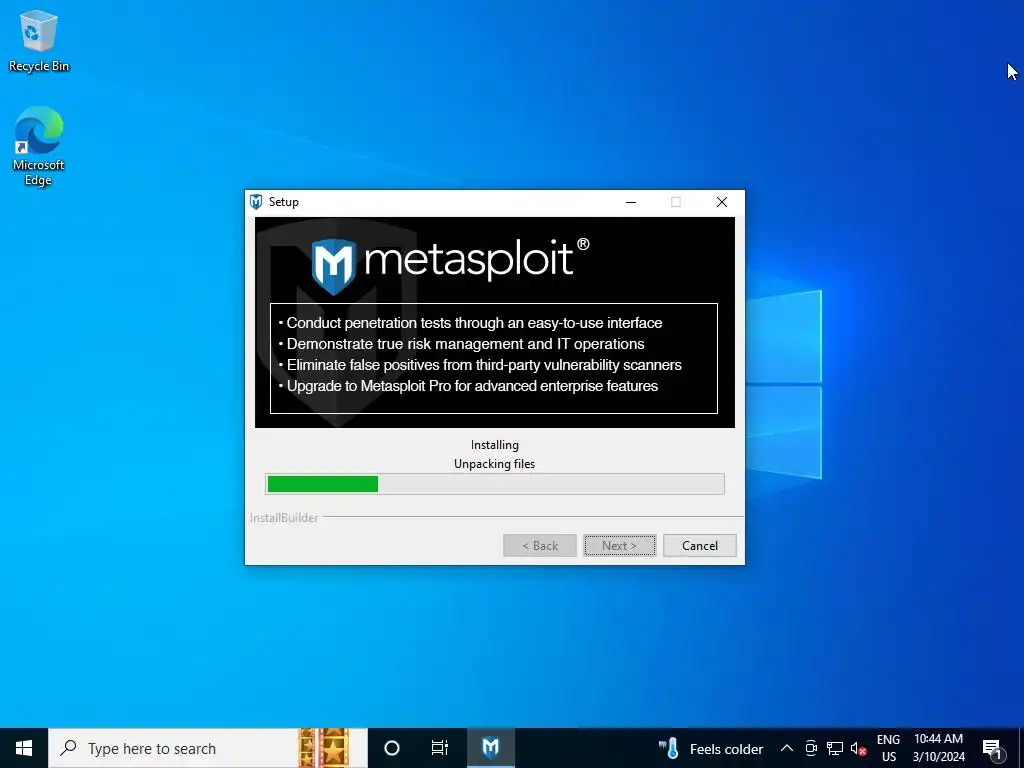
Task: Minimize the Setup window
Action: (631, 202)
